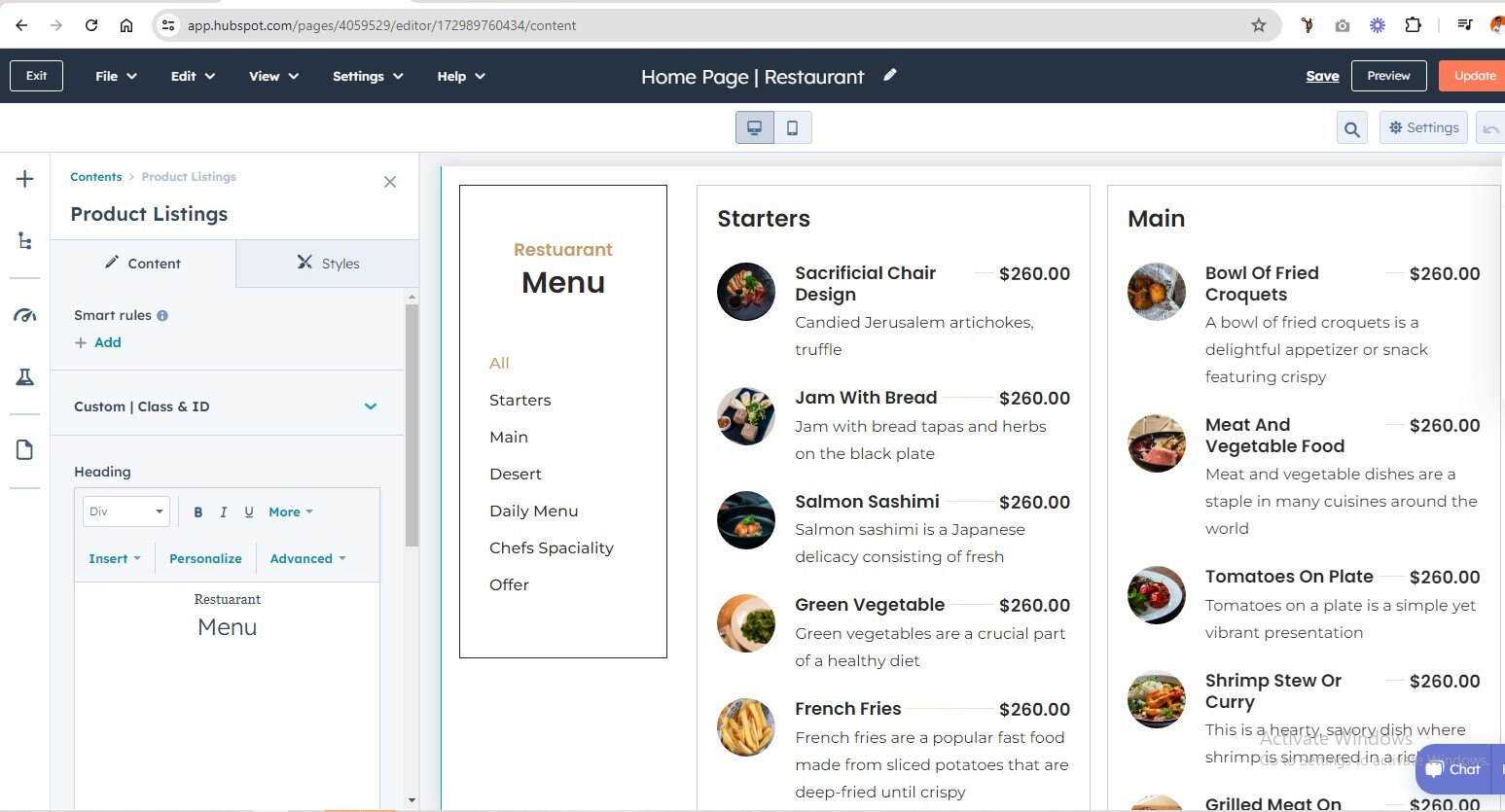Click the Contents breadcrumb link
This screenshot has height=812, width=1505.
click(96, 177)
